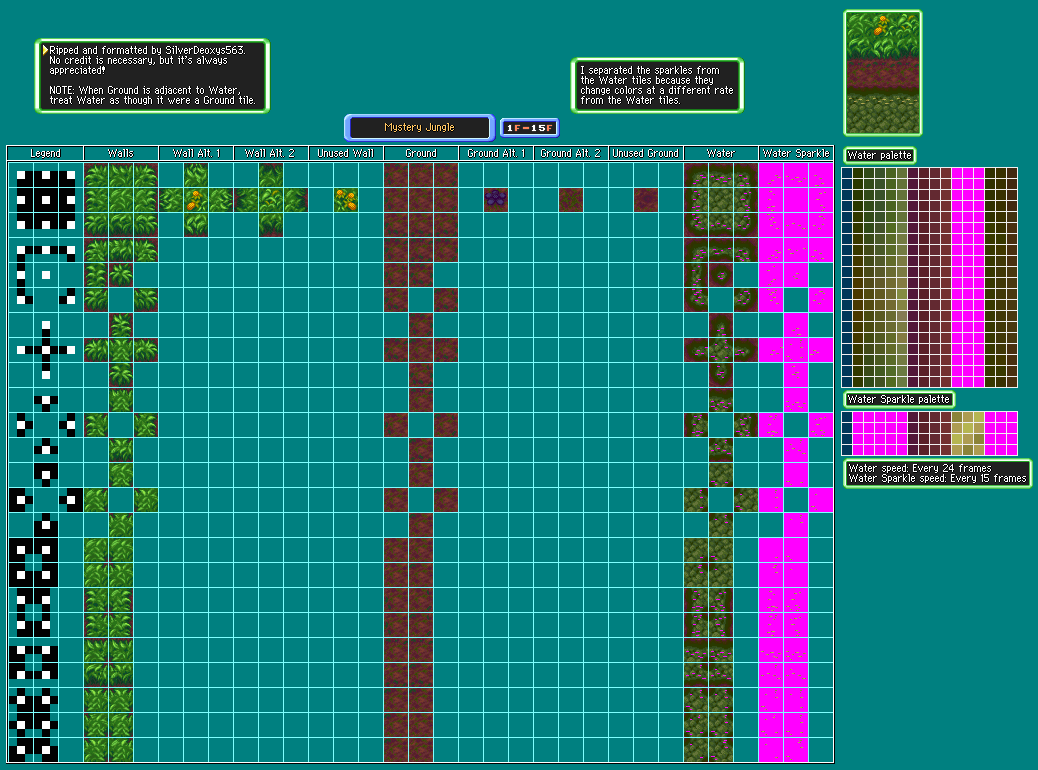Image resolution: width=1038 pixels, height=770 pixels.
Task: Select the purple berries tile under Ground Alt. 1
Action: [x=496, y=200]
